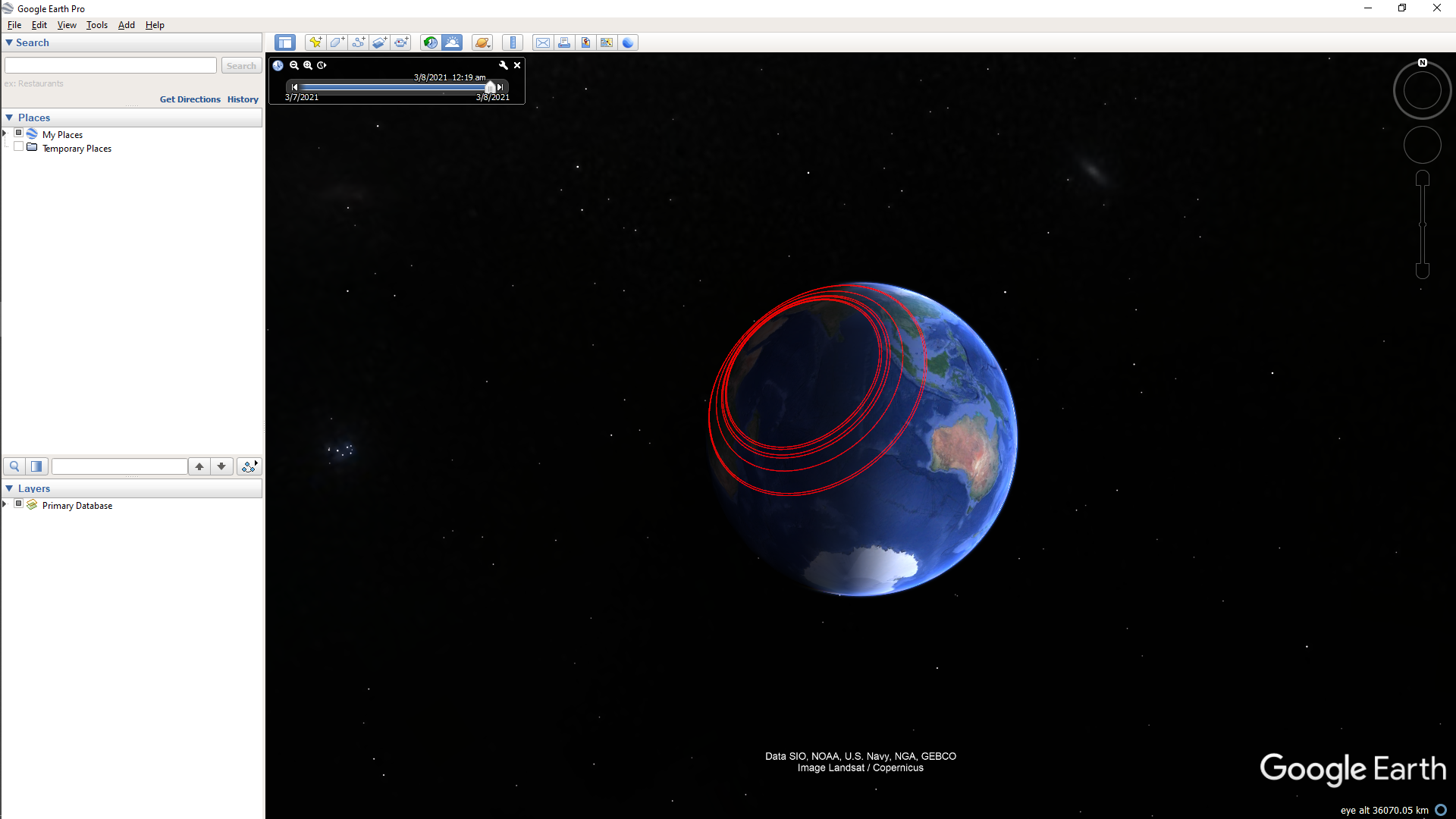Open the Edit menu
Image resolution: width=1456 pixels, height=819 pixels.
[x=39, y=25]
